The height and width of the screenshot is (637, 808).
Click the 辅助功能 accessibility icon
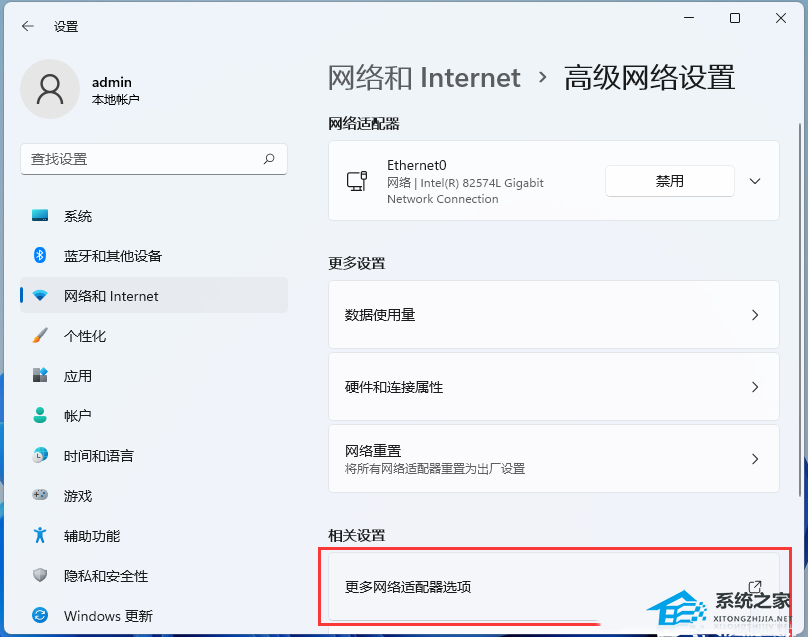coord(40,536)
